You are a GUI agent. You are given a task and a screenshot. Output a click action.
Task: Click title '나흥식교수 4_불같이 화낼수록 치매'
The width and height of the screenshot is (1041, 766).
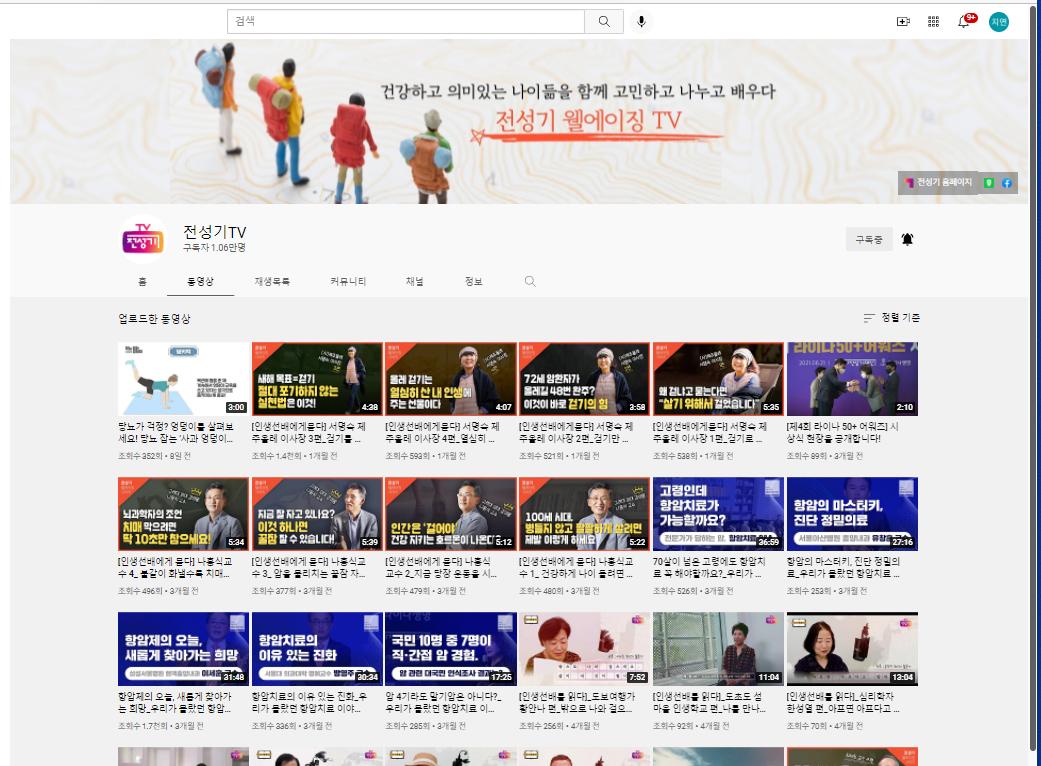[175, 567]
